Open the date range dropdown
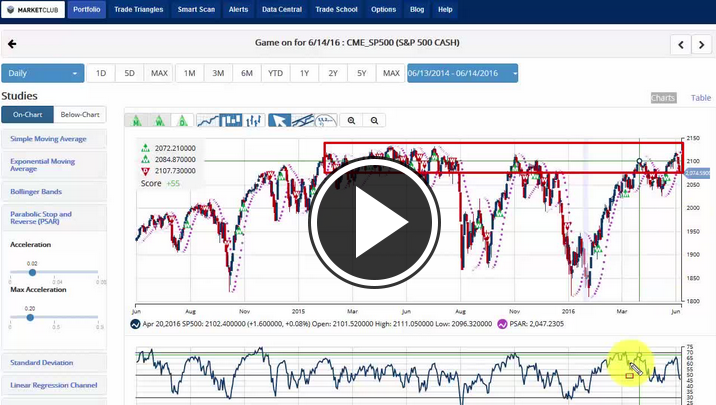This screenshot has width=716, height=405. click(x=462, y=73)
